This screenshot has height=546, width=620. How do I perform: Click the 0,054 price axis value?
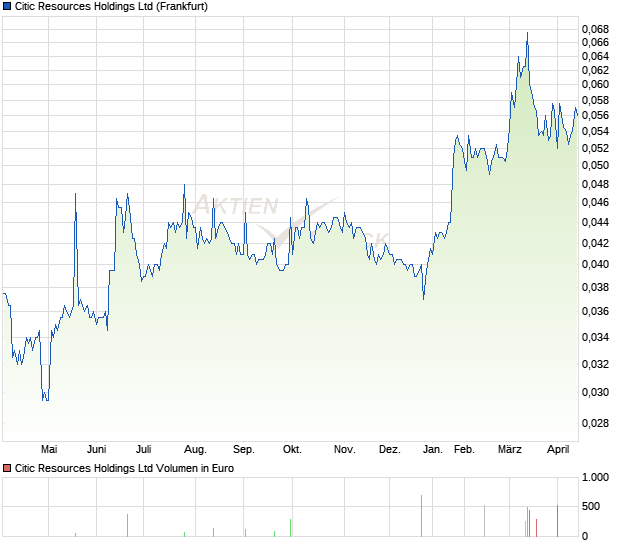point(595,131)
